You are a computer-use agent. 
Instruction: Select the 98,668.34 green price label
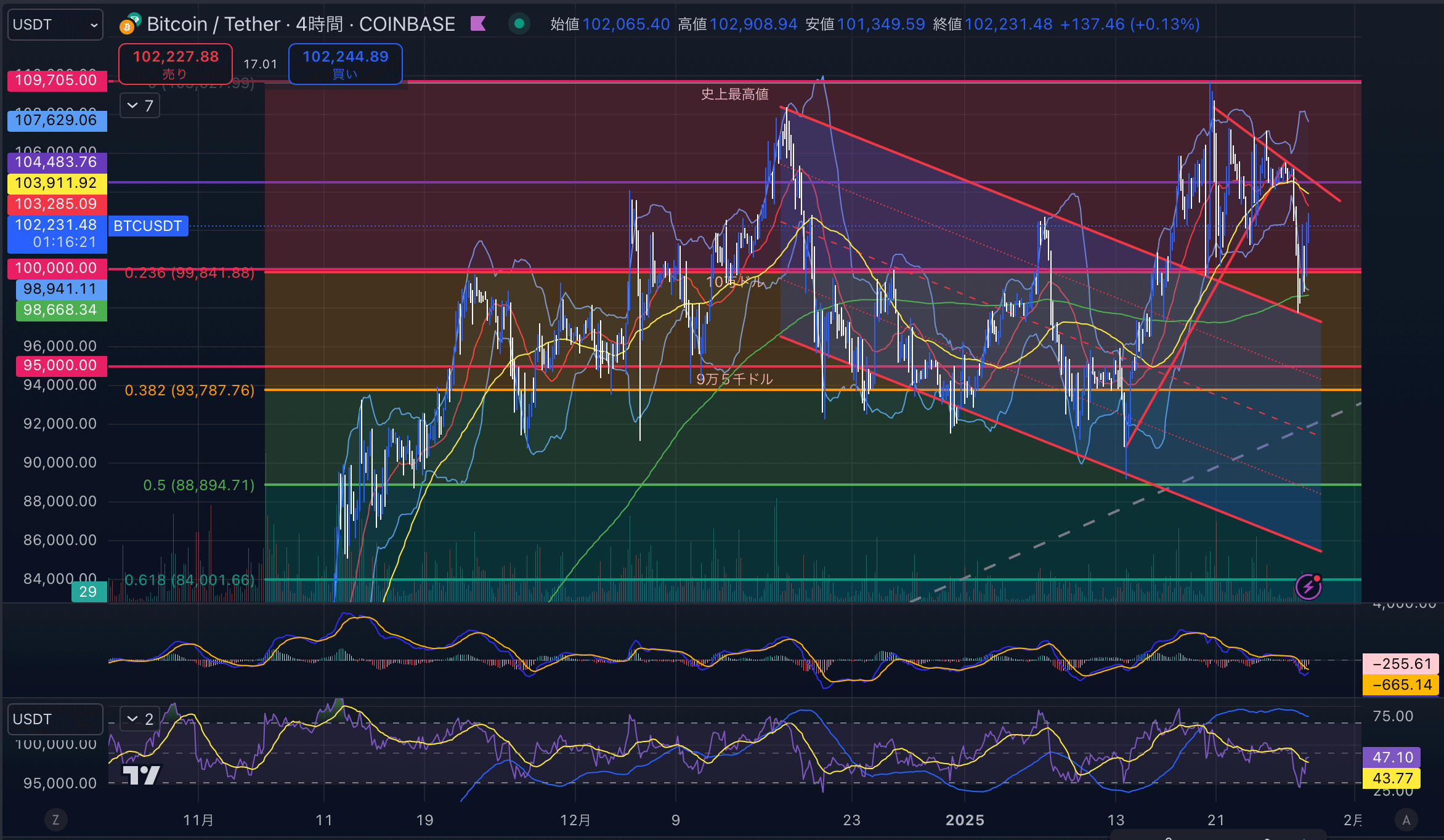pyautogui.click(x=61, y=310)
